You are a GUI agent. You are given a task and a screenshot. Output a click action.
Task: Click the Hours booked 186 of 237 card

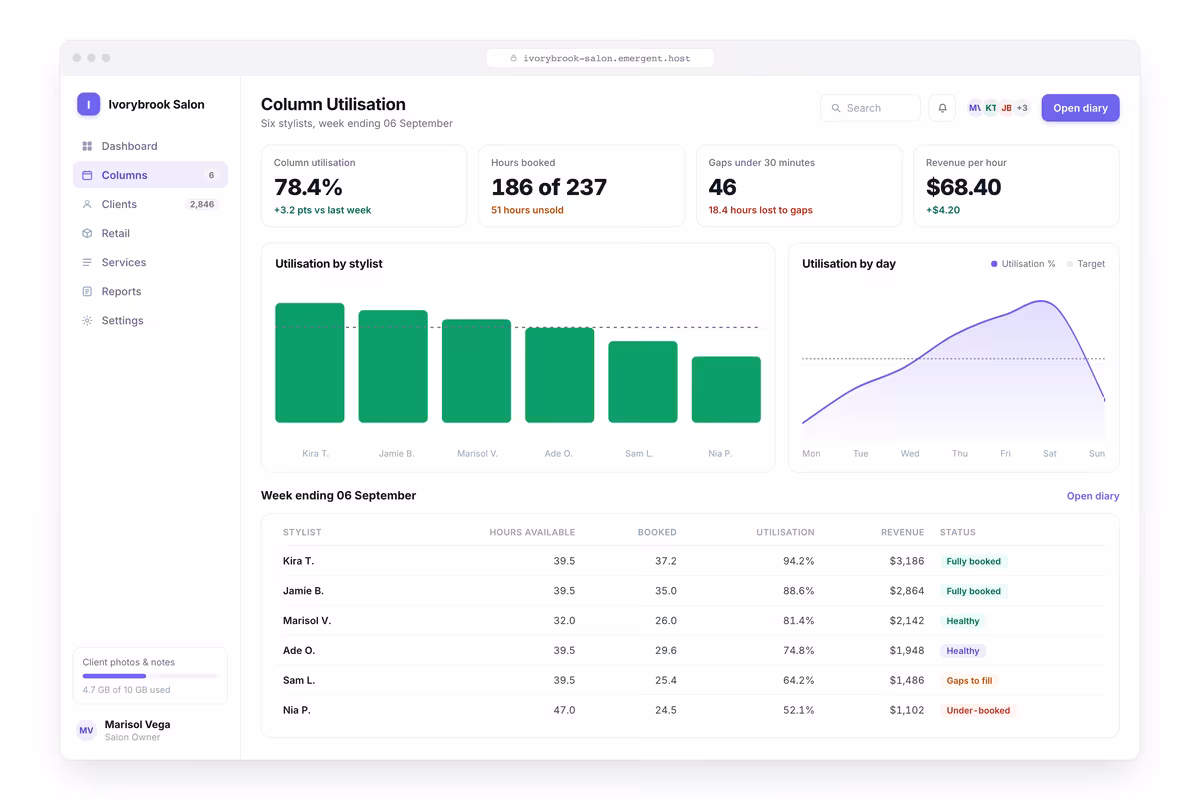coord(581,186)
